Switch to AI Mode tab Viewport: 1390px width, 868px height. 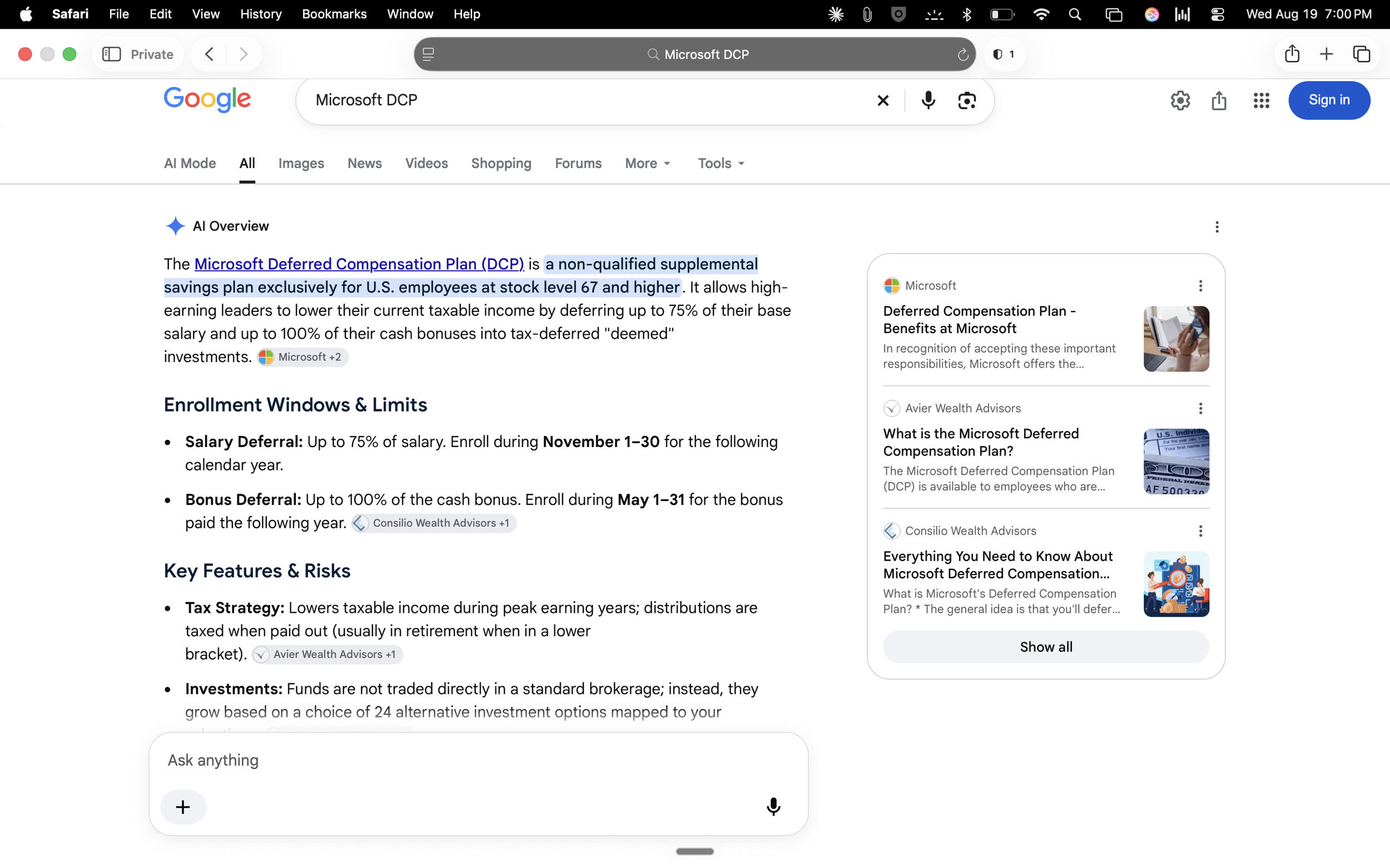point(190,163)
